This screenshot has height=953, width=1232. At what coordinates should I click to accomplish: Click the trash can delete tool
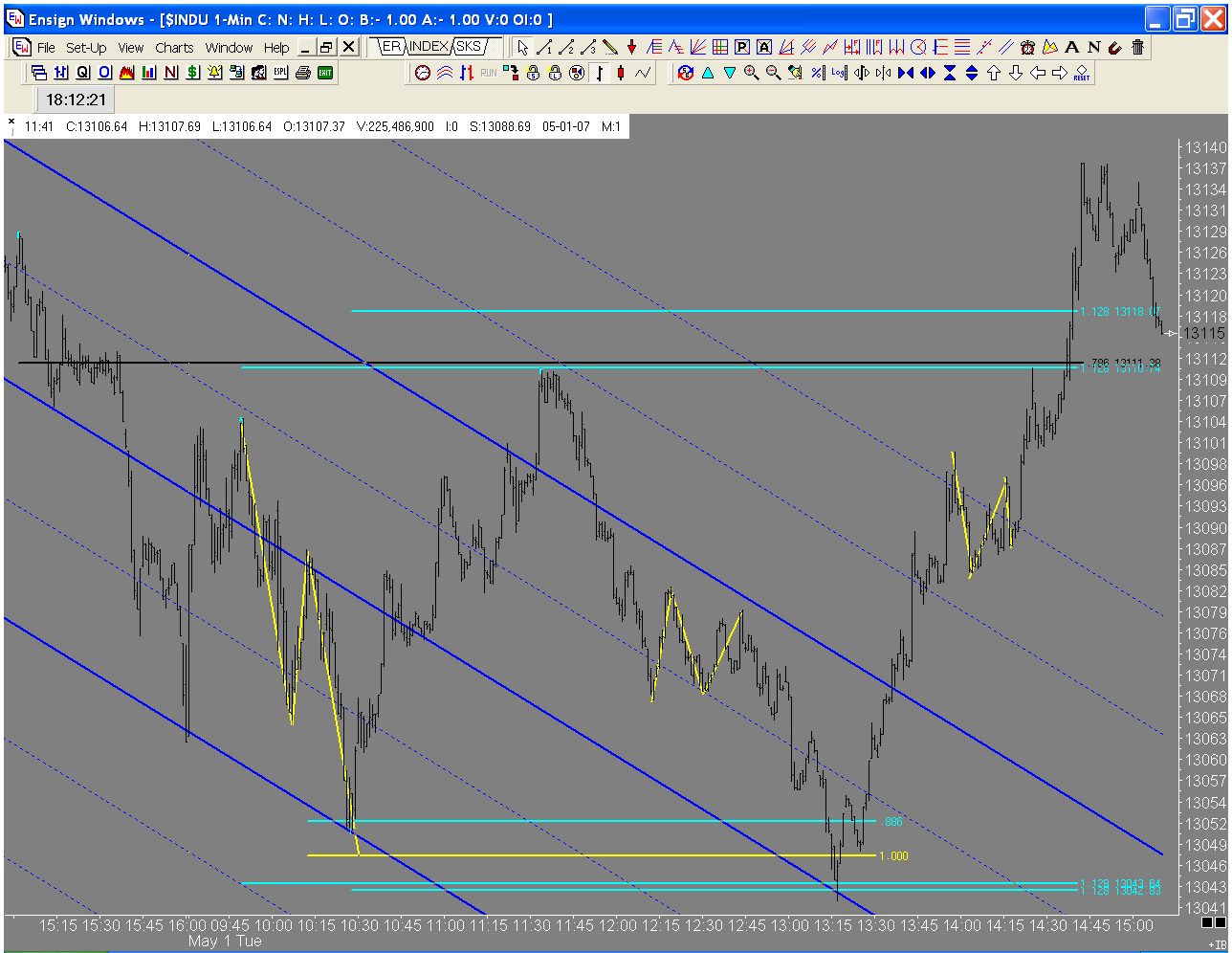pos(1137,47)
